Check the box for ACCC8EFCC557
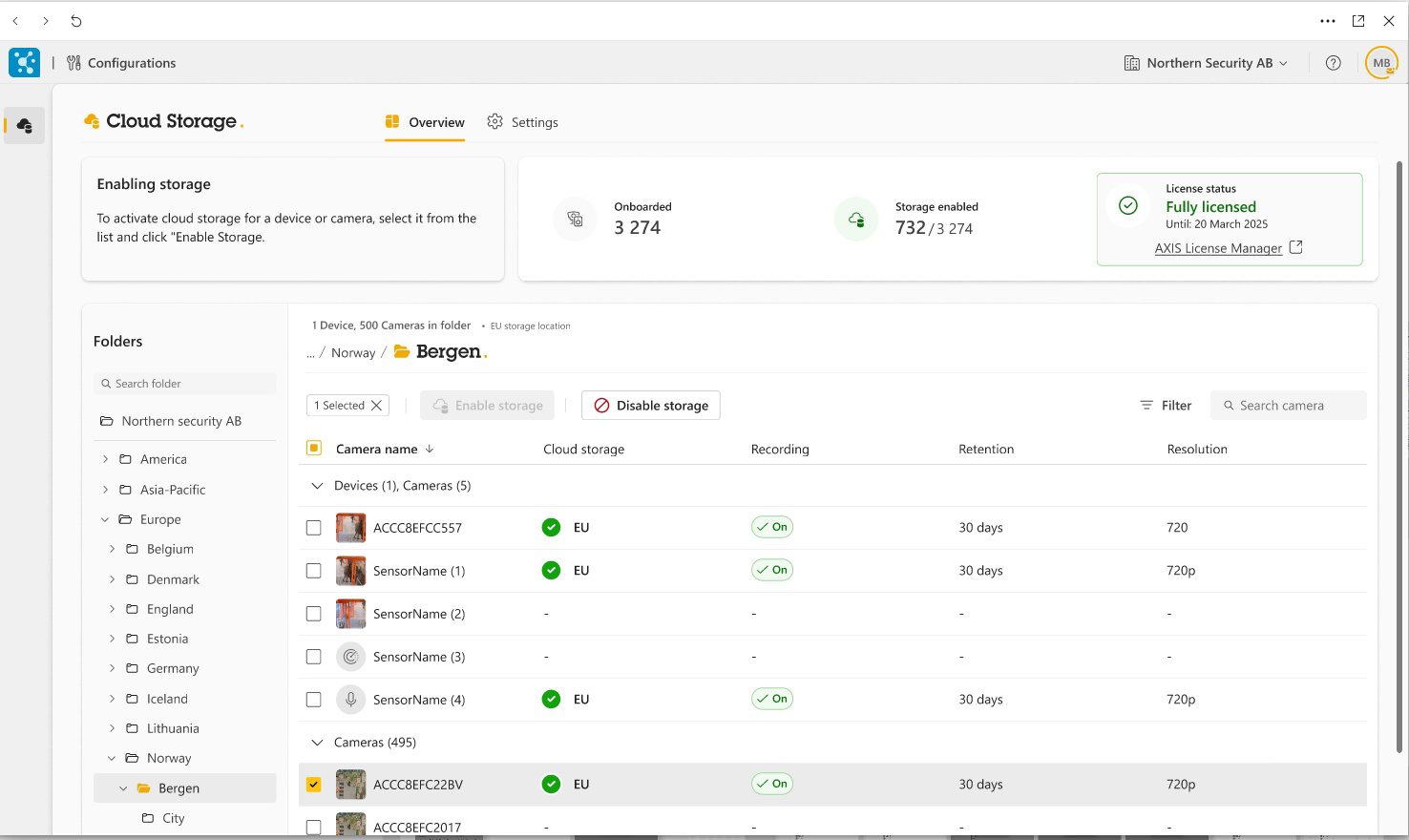The width and height of the screenshot is (1409, 840). 313,528
